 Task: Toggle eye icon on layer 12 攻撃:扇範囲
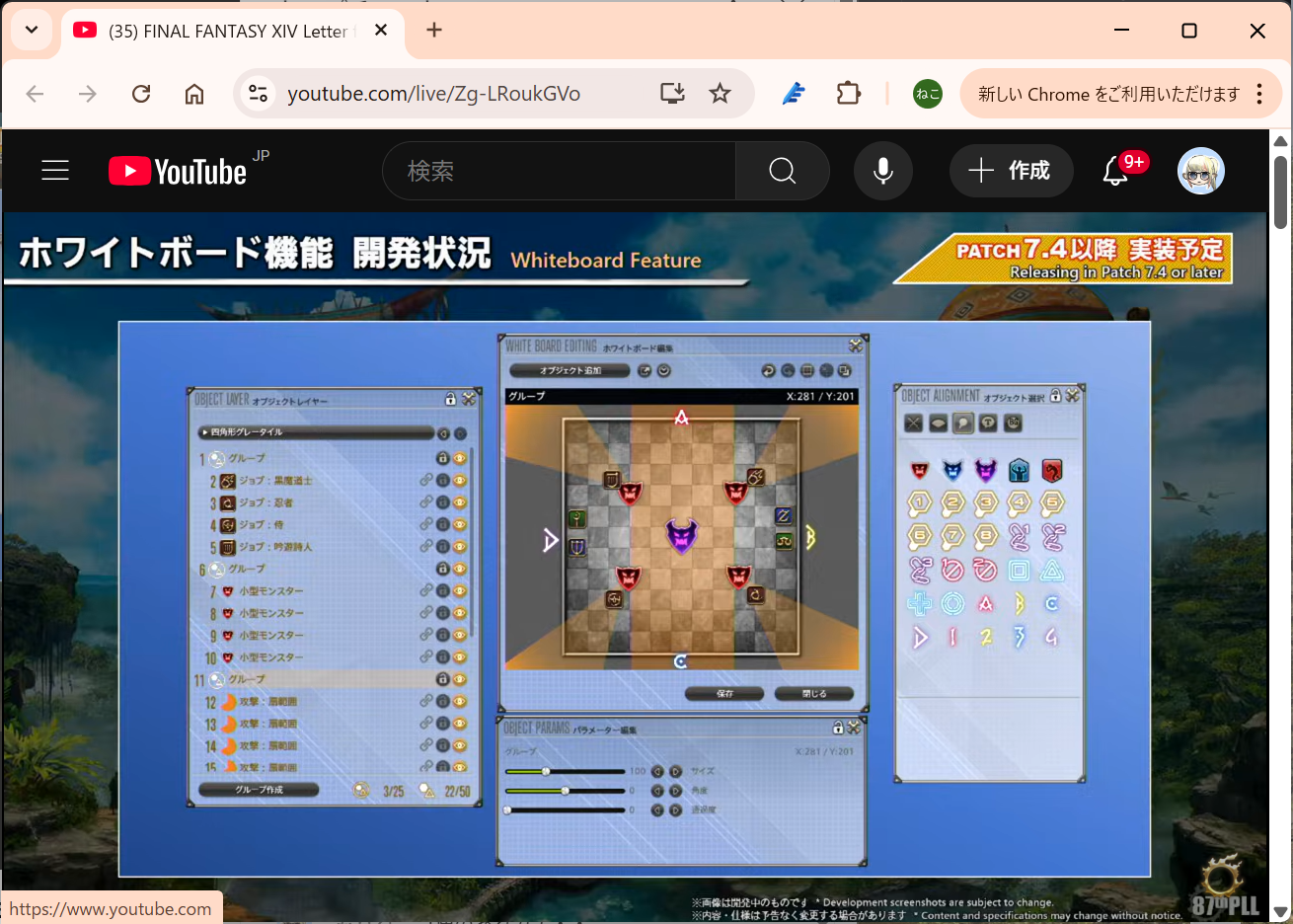coord(460,701)
